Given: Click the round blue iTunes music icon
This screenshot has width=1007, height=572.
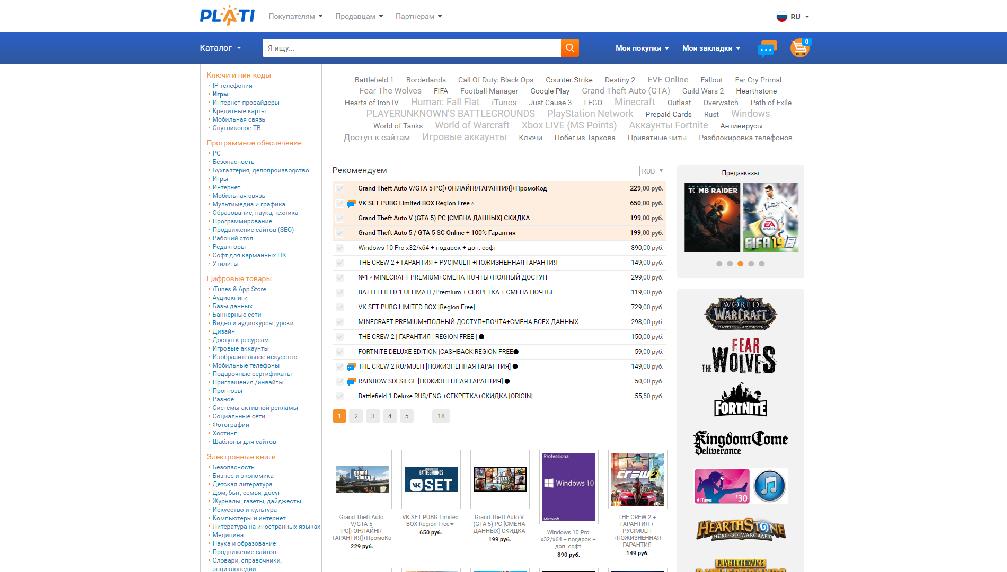Looking at the screenshot, I should [769, 486].
